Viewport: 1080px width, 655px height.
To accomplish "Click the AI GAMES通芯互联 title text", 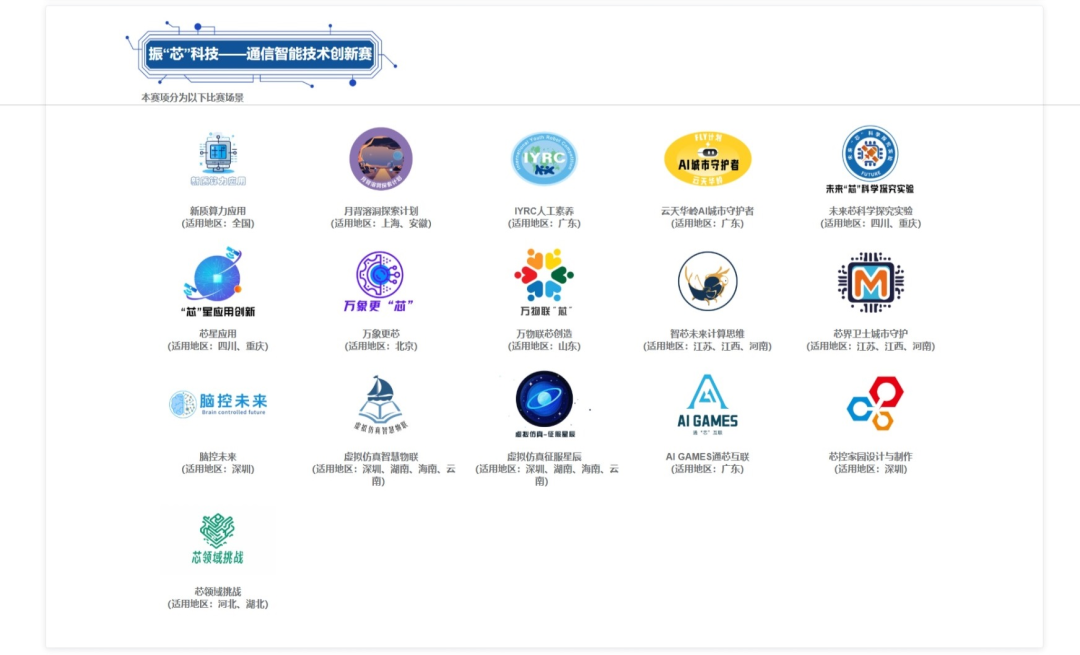I will click(x=707, y=457).
